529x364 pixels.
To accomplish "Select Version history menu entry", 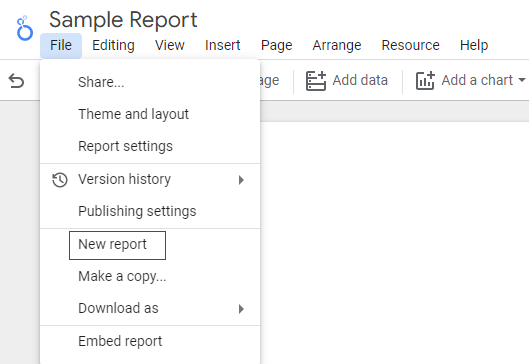I will coord(150,179).
